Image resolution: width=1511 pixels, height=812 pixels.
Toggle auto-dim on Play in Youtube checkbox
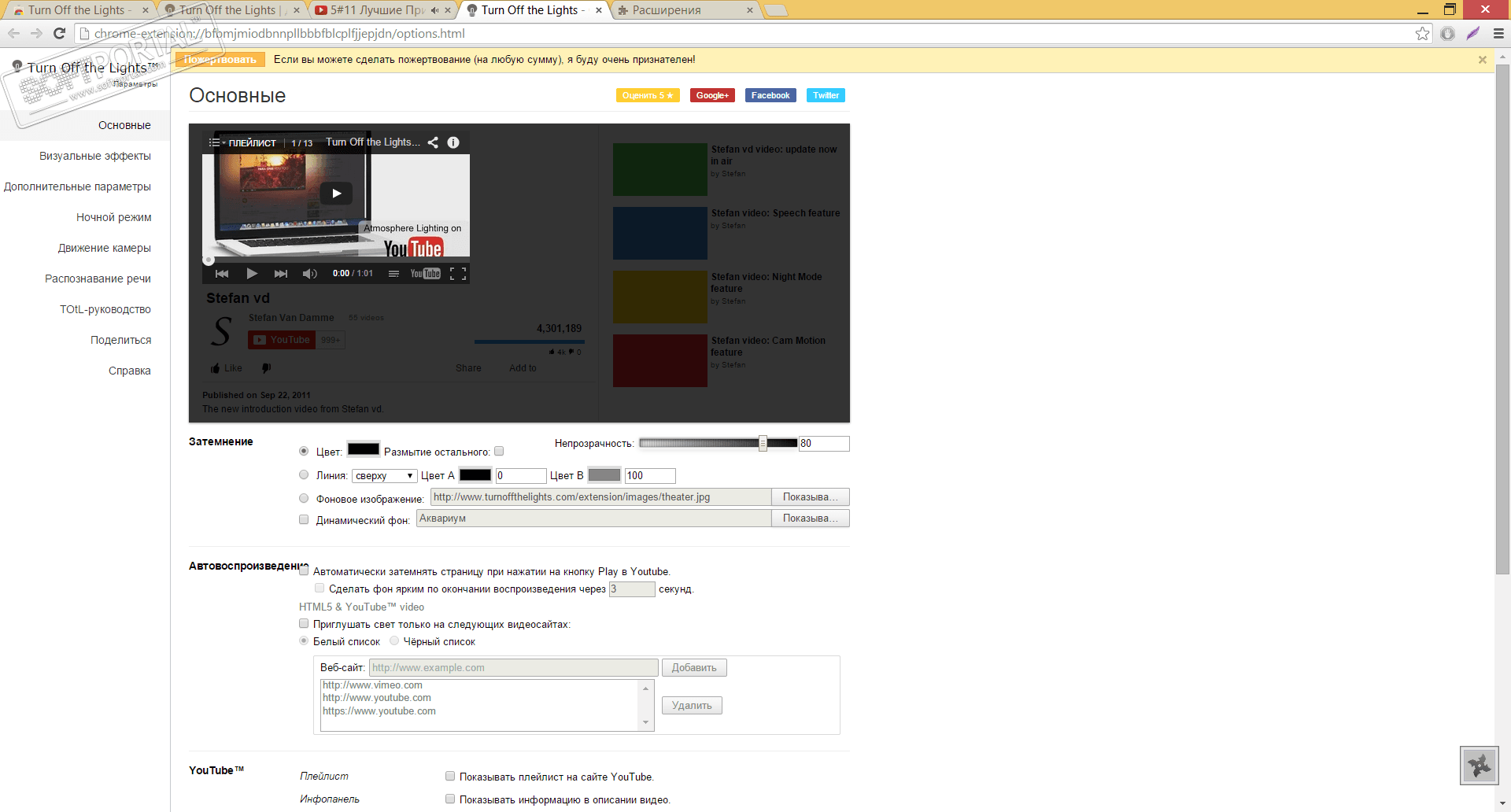tap(304, 571)
